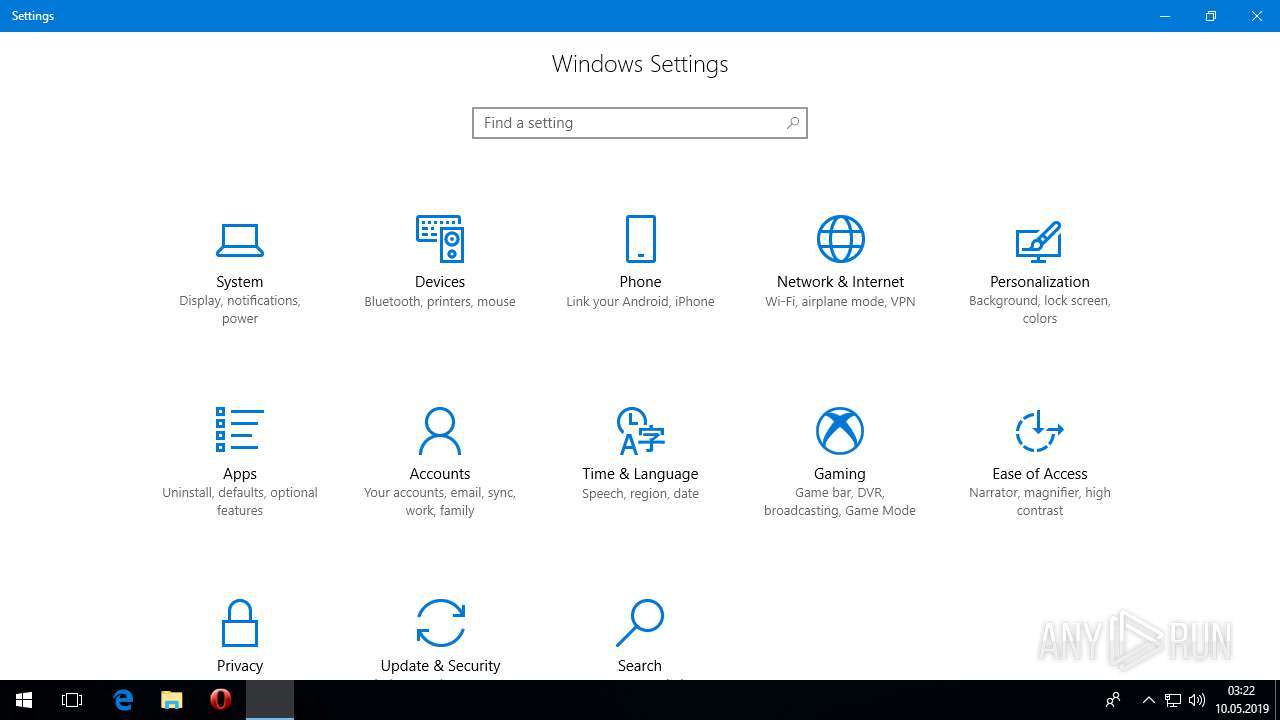Click the Gaming label text

[x=840, y=474]
